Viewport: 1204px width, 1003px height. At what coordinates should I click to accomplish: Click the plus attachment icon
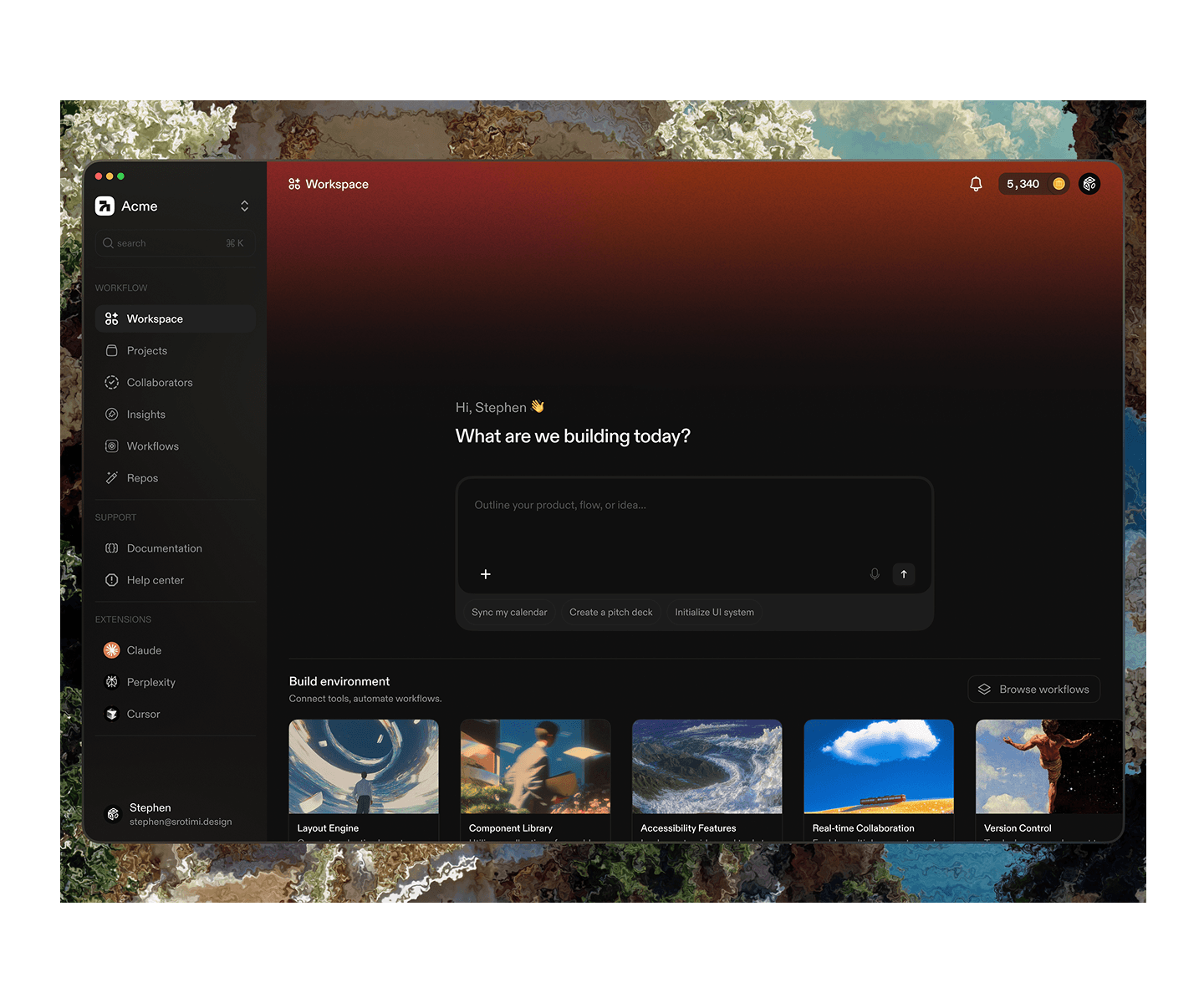[486, 574]
